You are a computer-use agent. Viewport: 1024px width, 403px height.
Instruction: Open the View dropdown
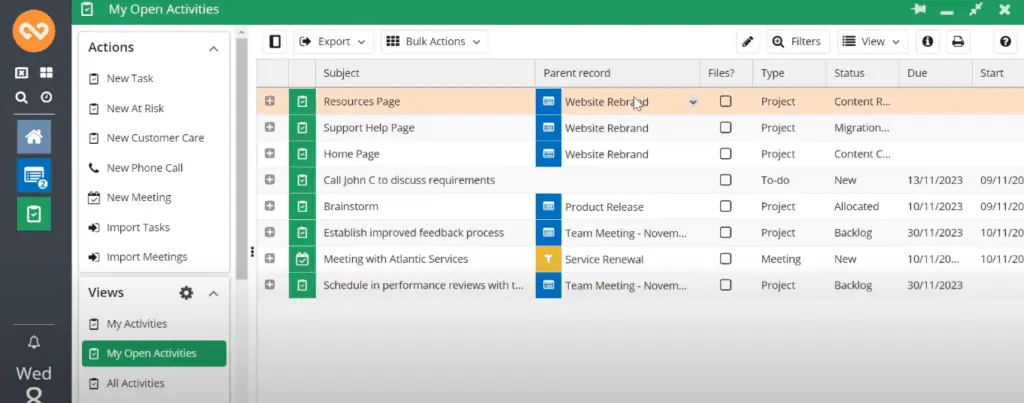coord(872,42)
